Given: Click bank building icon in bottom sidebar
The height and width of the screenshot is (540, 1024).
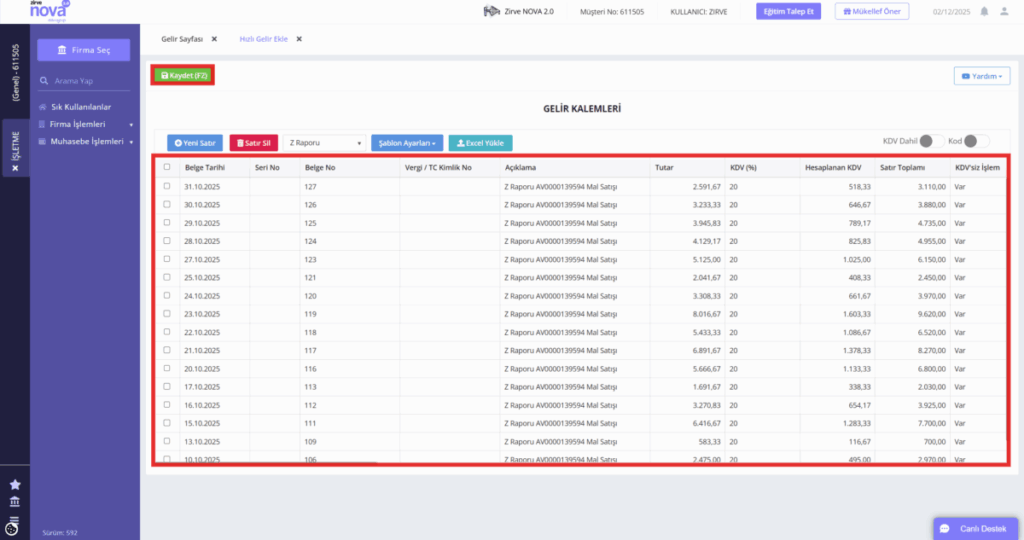Looking at the screenshot, I should coord(15,501).
